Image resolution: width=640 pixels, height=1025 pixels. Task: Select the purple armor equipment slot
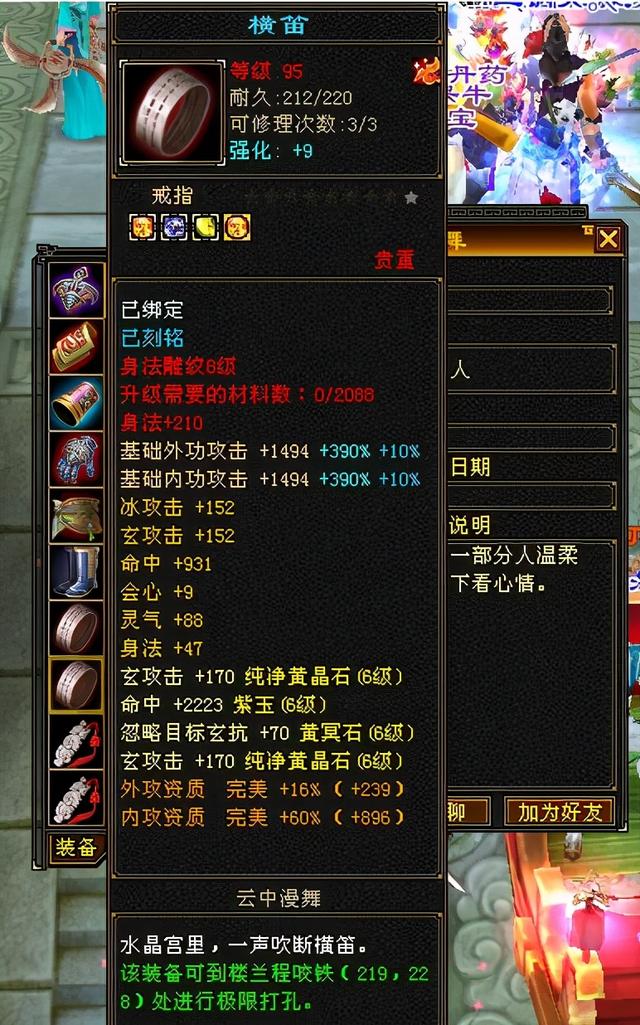coord(76,290)
